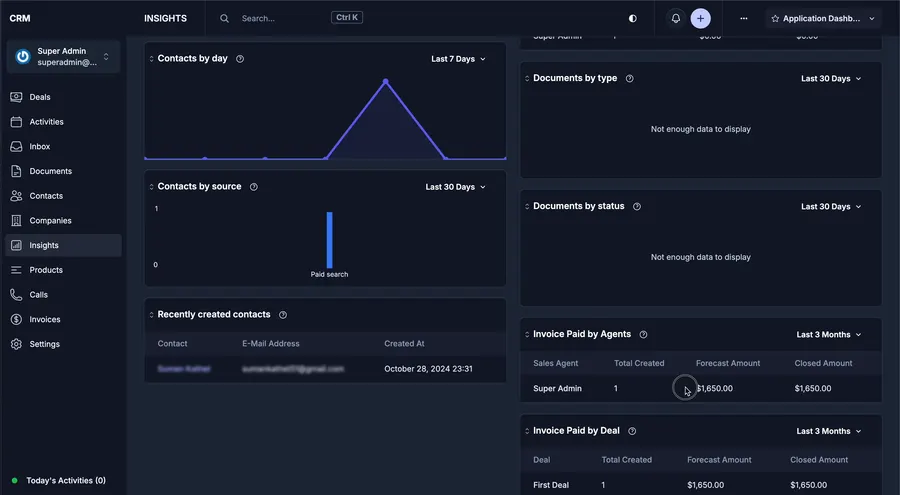Click the First Deal row name
Screen dimensions: 900x495
550,485
